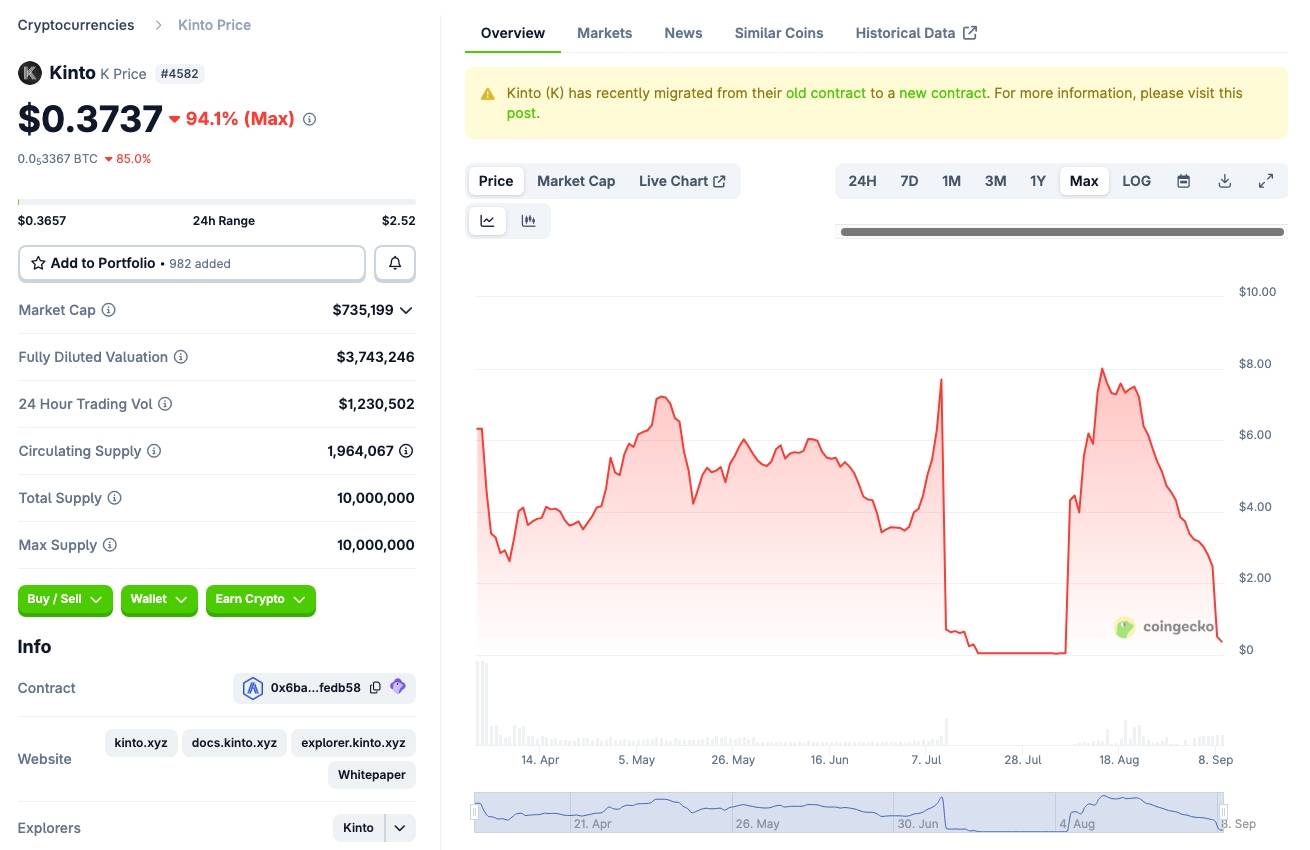Expand Market Cap value chevron
This screenshot has width=1310, height=850.
(x=406, y=310)
